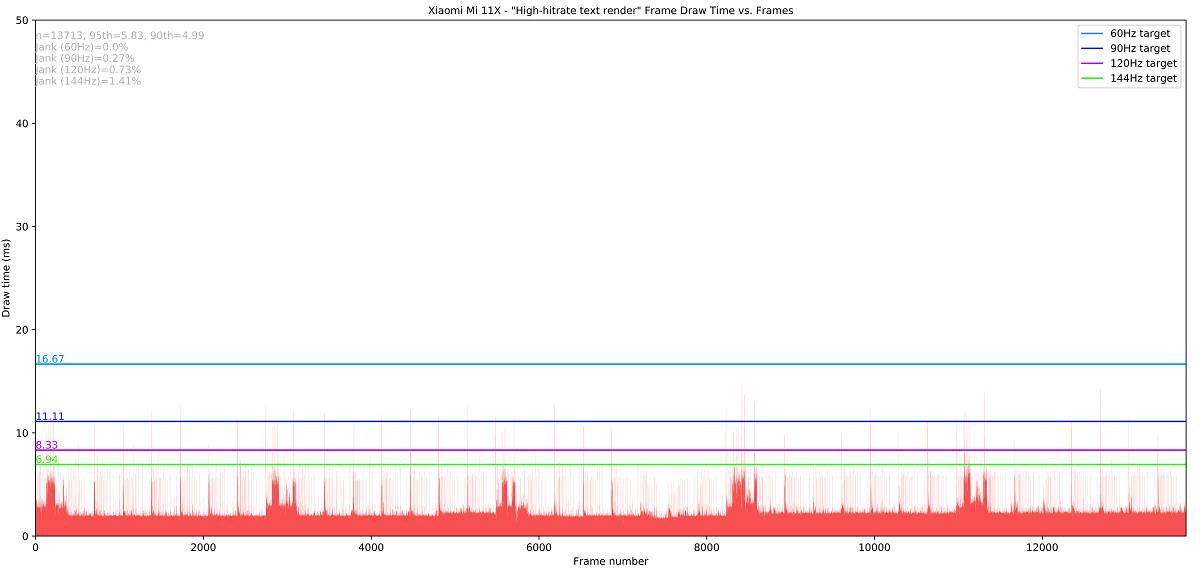
Task: Click the x-axis tick value 2000
Action: click(203, 547)
